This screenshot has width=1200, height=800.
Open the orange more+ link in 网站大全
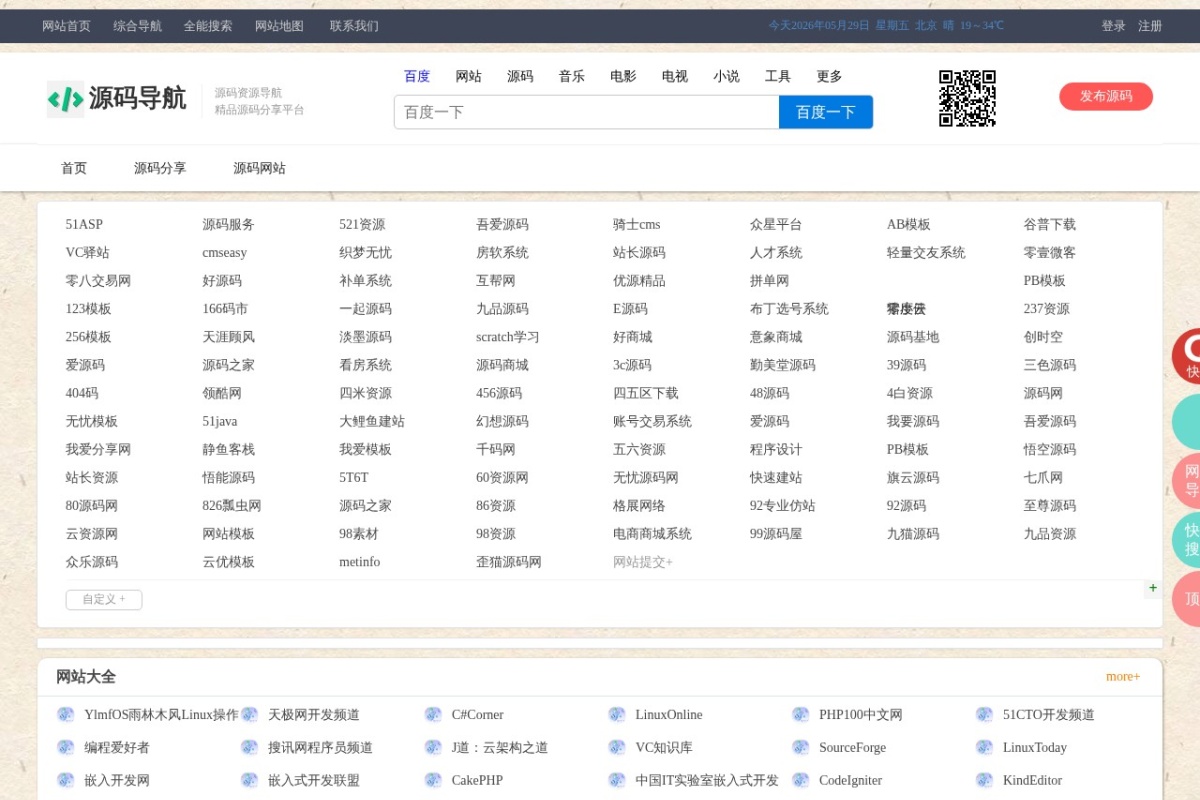click(x=1123, y=677)
